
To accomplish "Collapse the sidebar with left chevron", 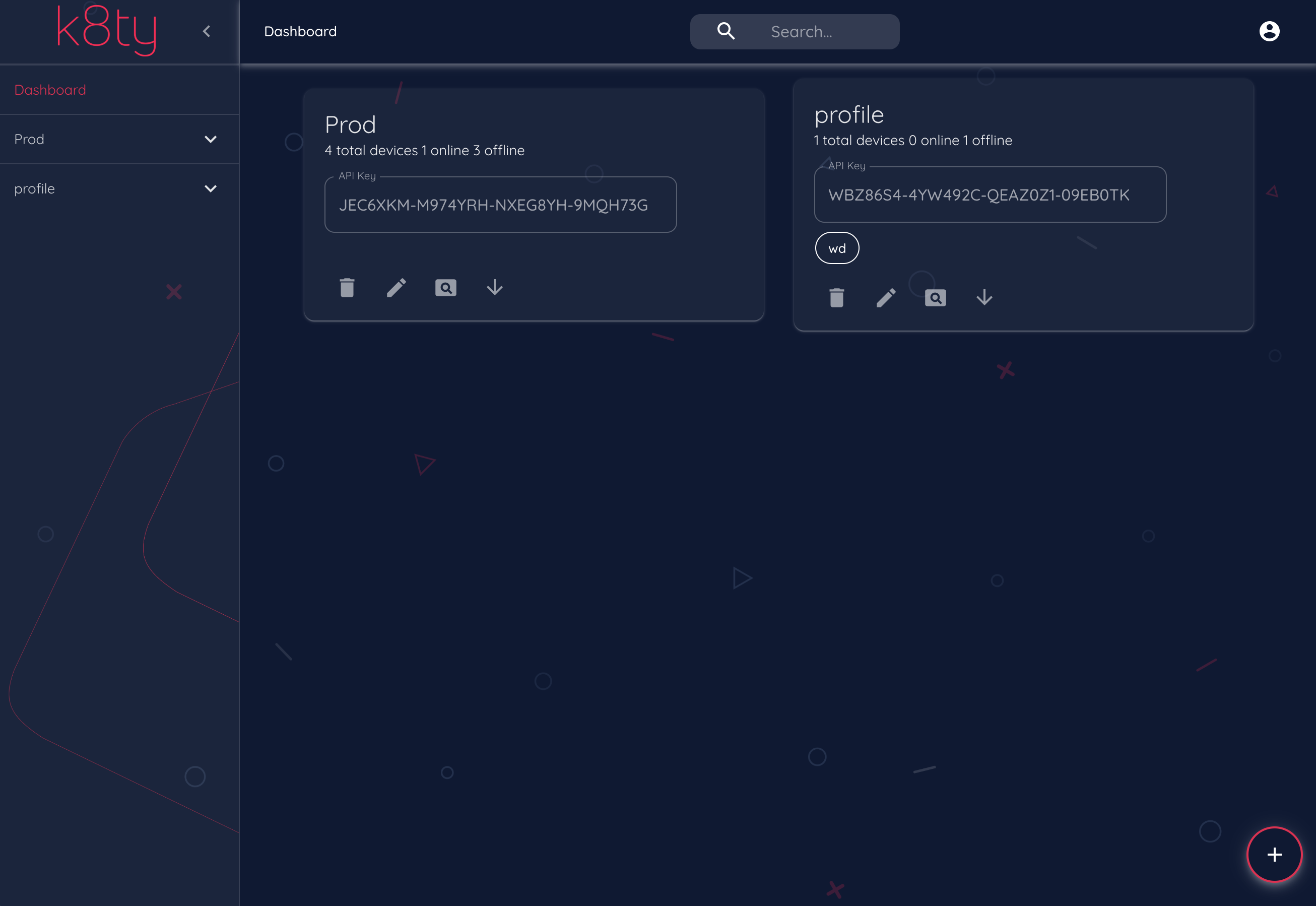I will pyautogui.click(x=207, y=31).
